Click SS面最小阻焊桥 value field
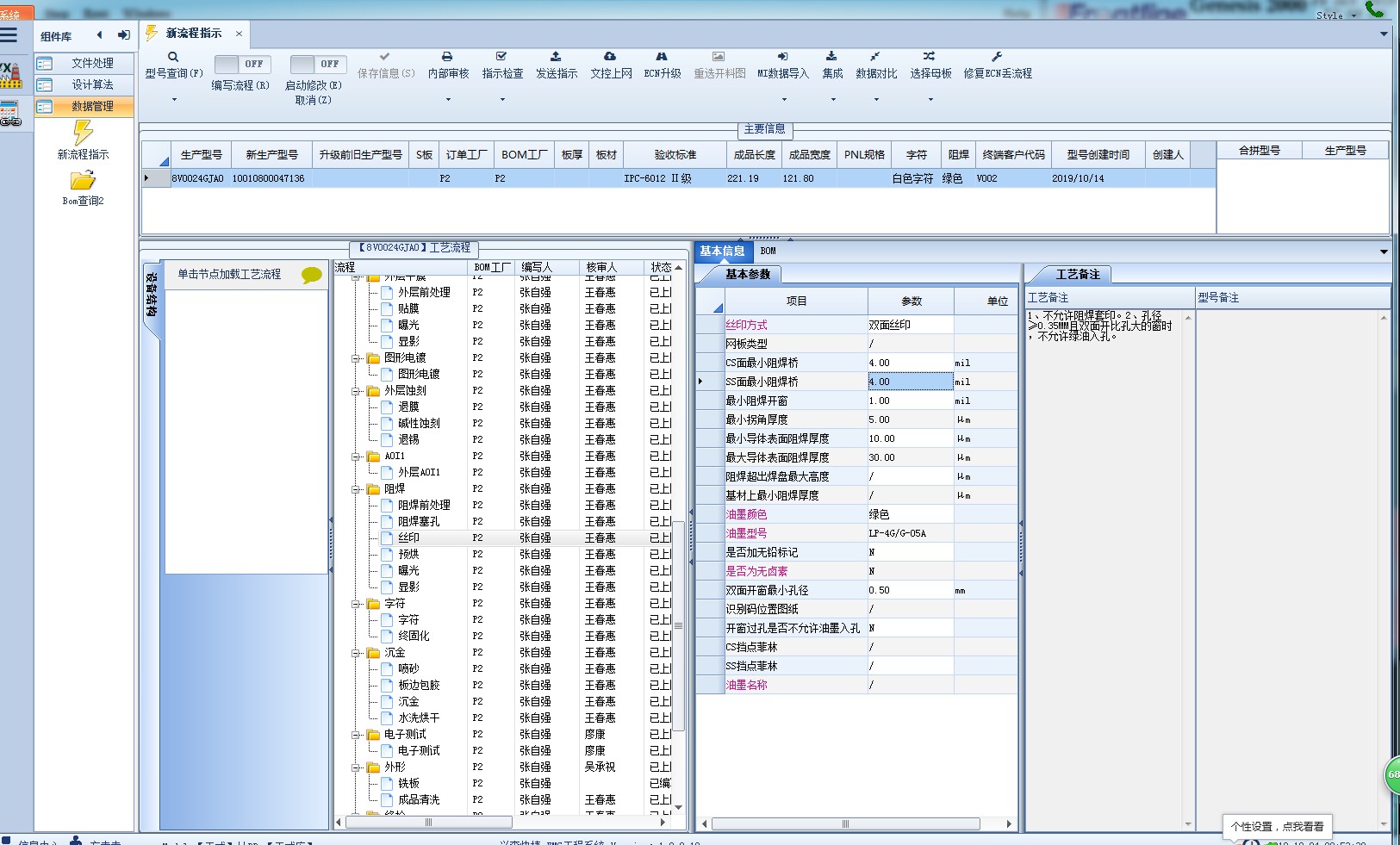Image resolution: width=1400 pixels, height=845 pixels. (x=910, y=382)
